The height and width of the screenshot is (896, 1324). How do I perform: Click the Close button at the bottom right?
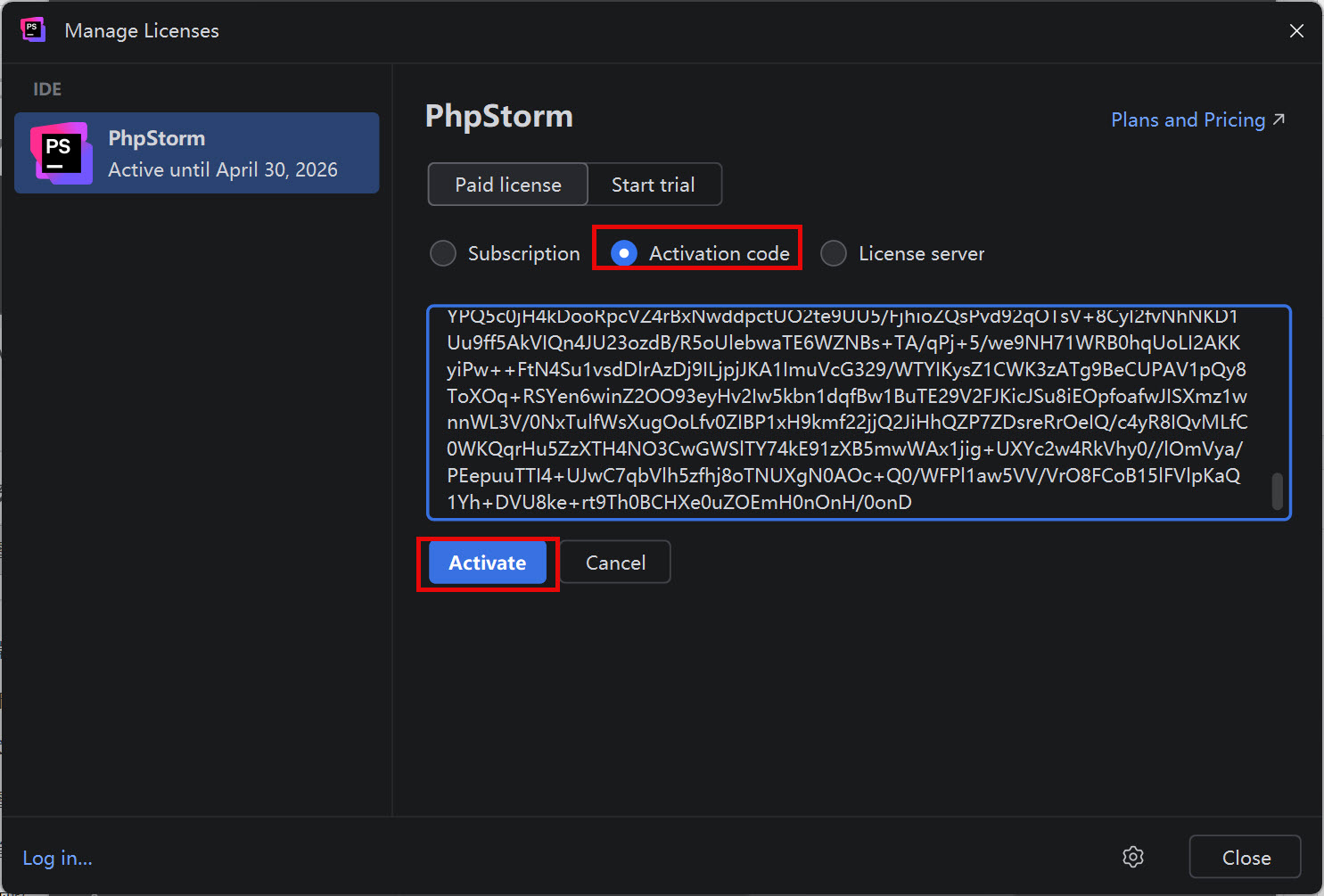pyautogui.click(x=1245, y=857)
